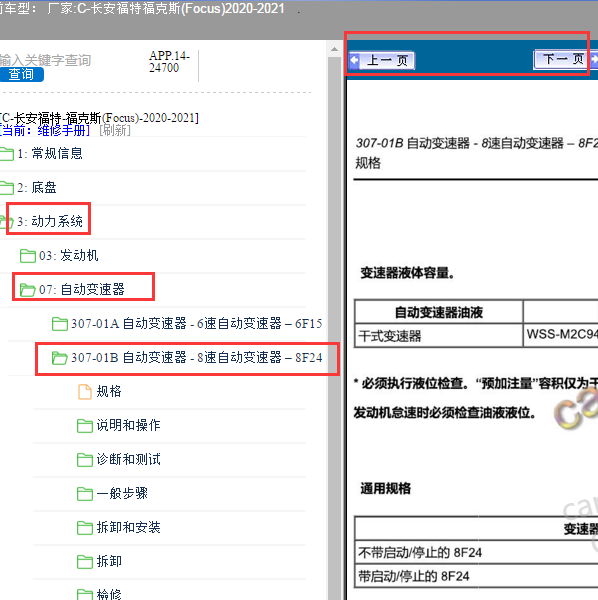The image size is (598, 600).
Task: Collapse the 07: 自动变速器 folder
Action: pyautogui.click(x=82, y=289)
